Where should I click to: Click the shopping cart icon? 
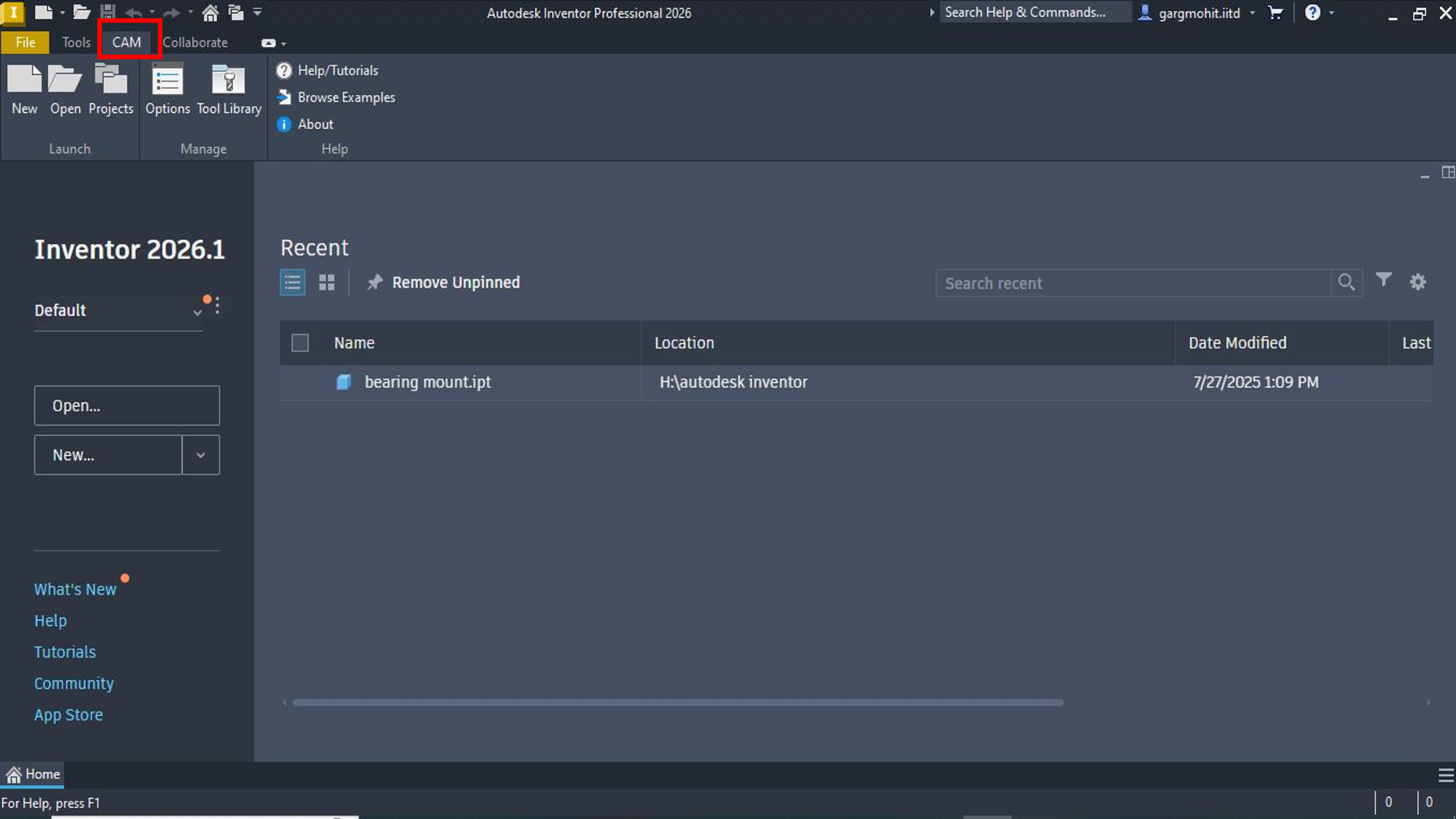tap(1275, 12)
